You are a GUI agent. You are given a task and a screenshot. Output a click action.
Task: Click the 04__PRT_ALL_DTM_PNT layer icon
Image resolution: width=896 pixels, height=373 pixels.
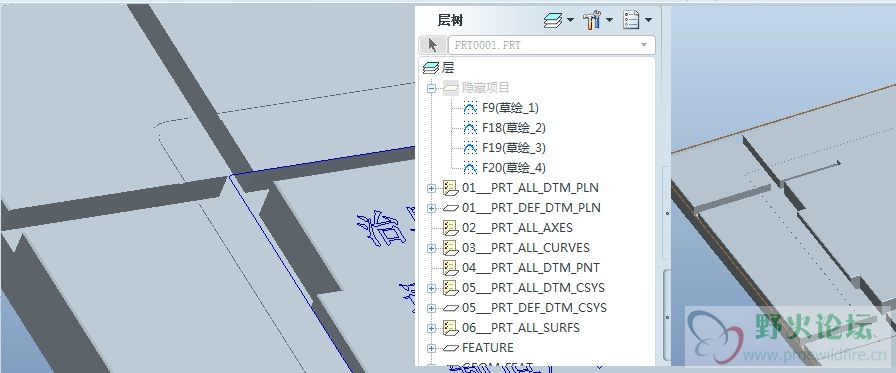pos(451,268)
